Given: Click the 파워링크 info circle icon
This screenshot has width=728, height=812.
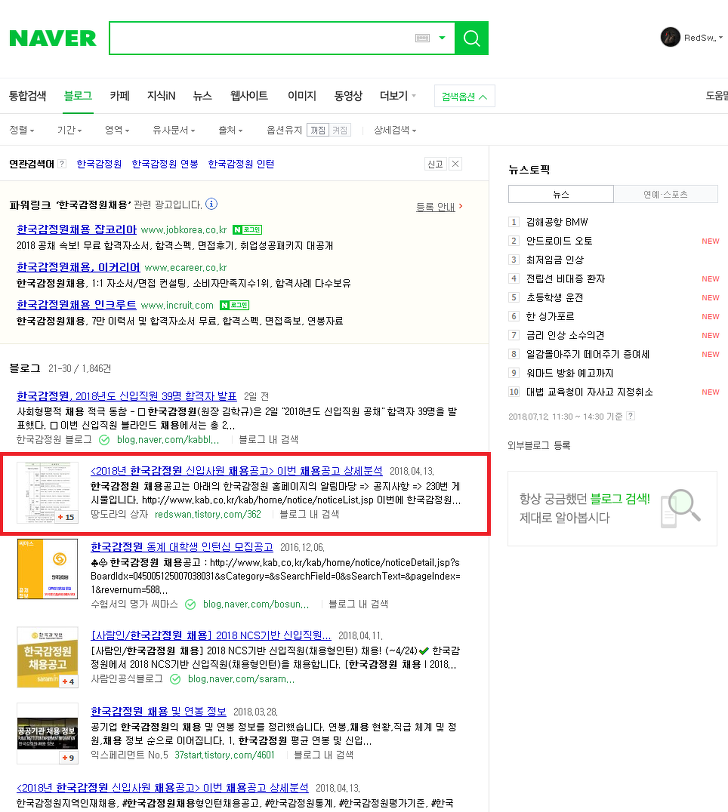Looking at the screenshot, I should click(x=211, y=204).
